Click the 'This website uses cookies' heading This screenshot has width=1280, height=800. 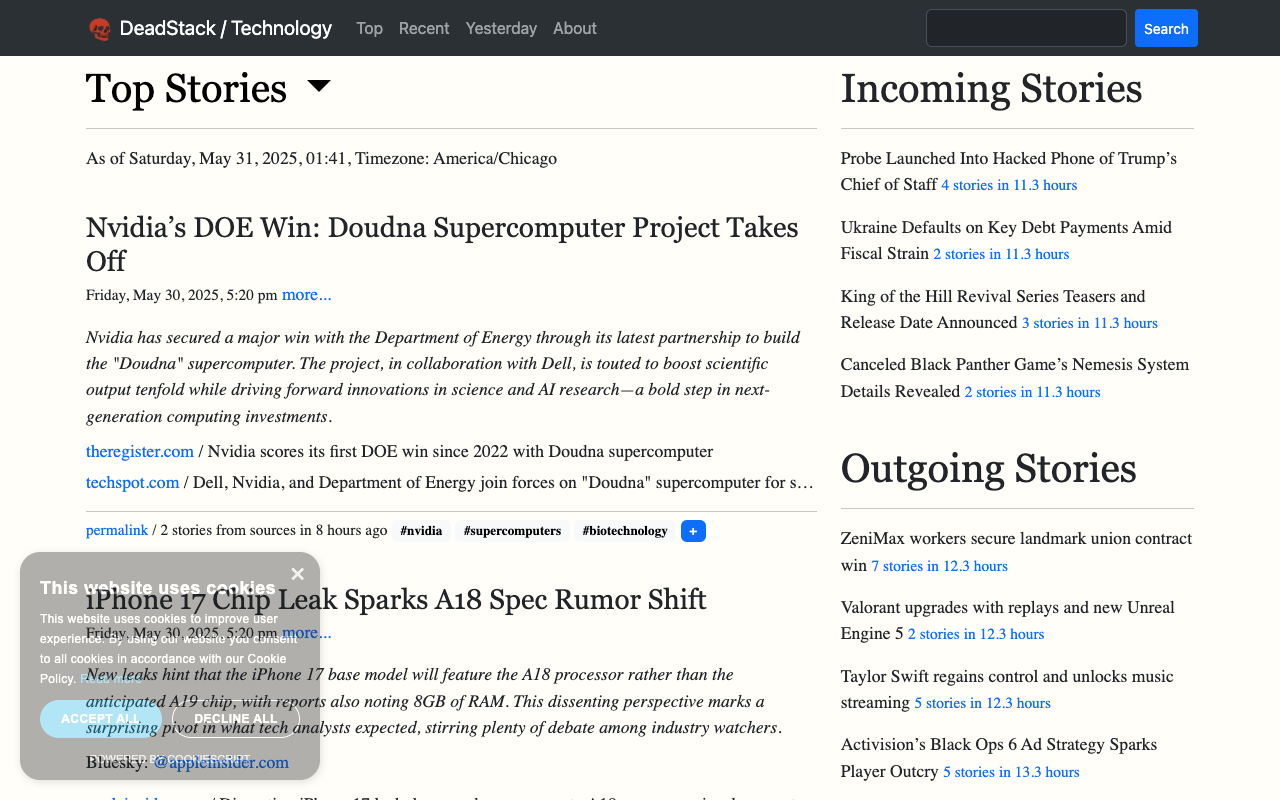coord(157,588)
